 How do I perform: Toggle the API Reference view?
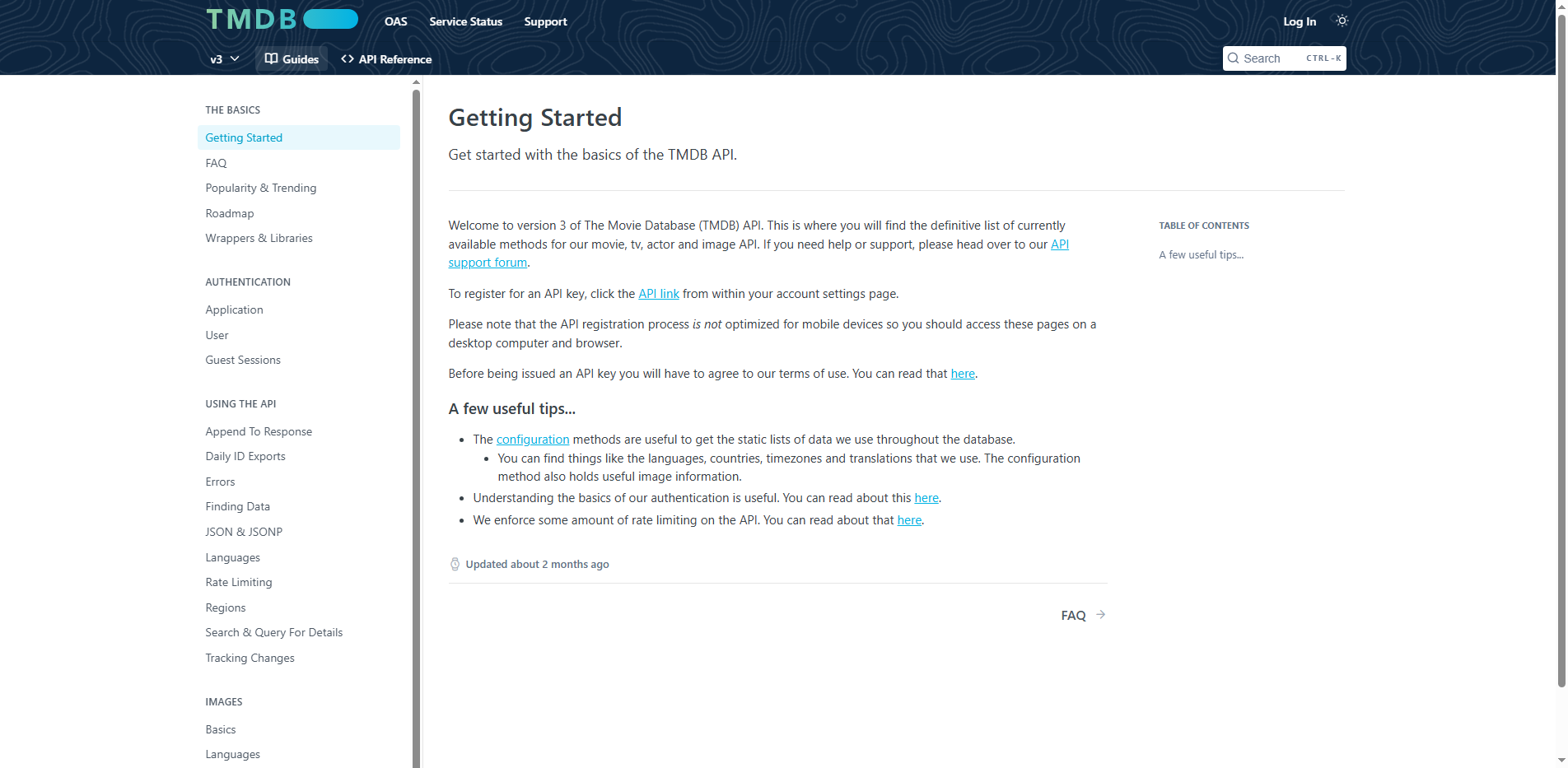pyautogui.click(x=386, y=58)
